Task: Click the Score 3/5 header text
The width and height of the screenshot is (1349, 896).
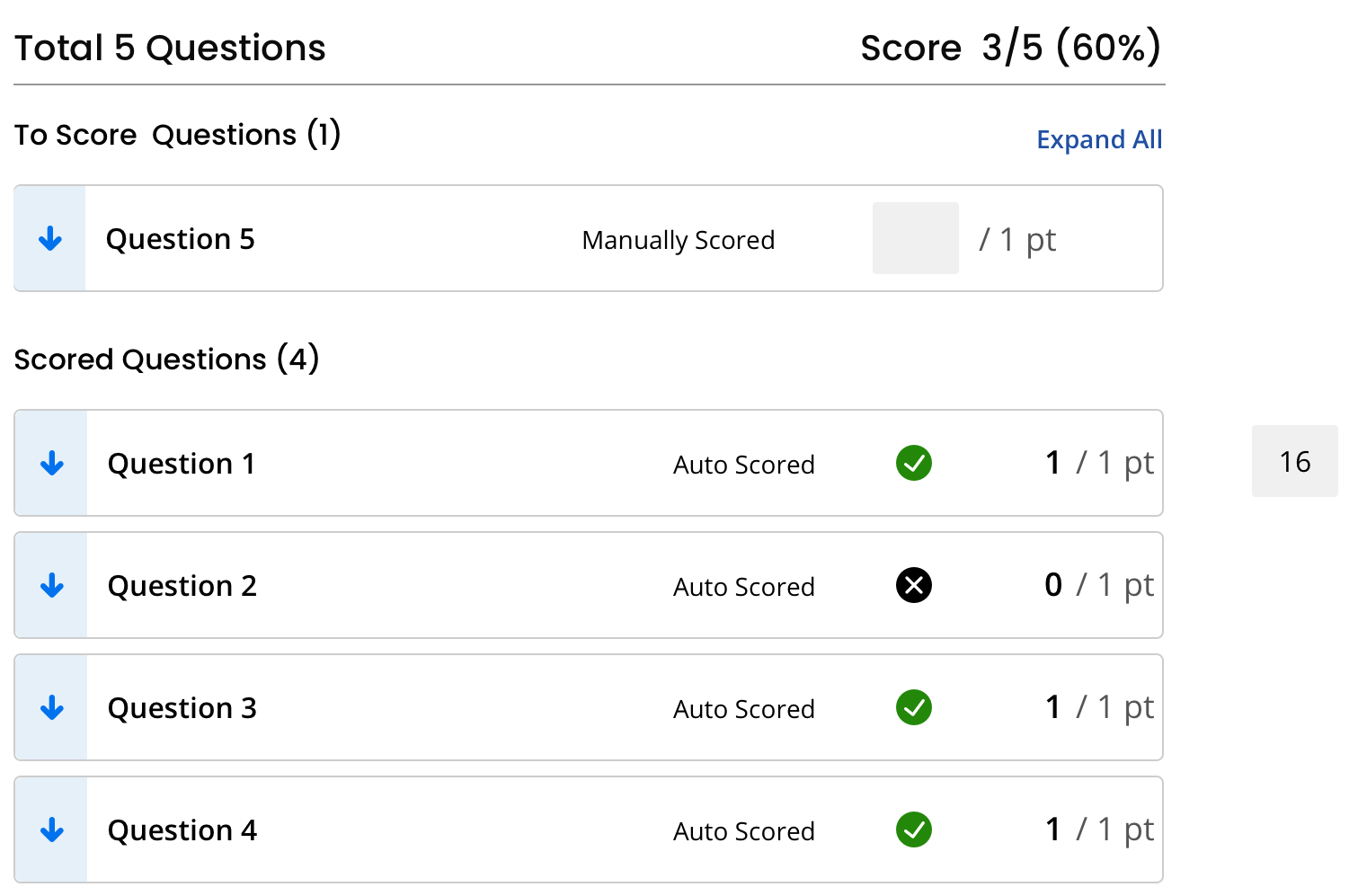Action: click(1010, 48)
